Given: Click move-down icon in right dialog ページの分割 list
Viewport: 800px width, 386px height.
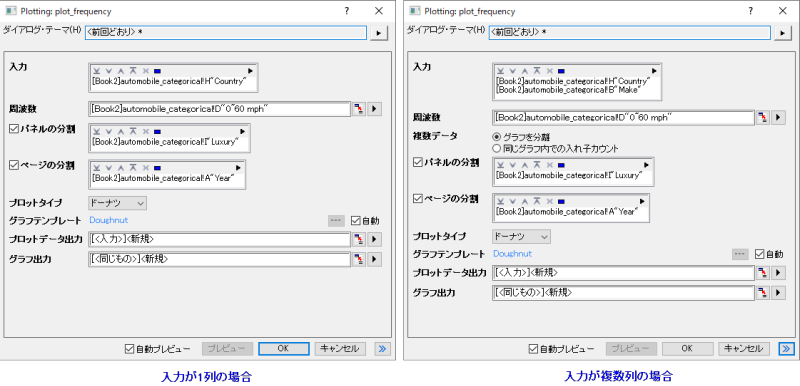Looking at the screenshot, I should pos(512,201).
